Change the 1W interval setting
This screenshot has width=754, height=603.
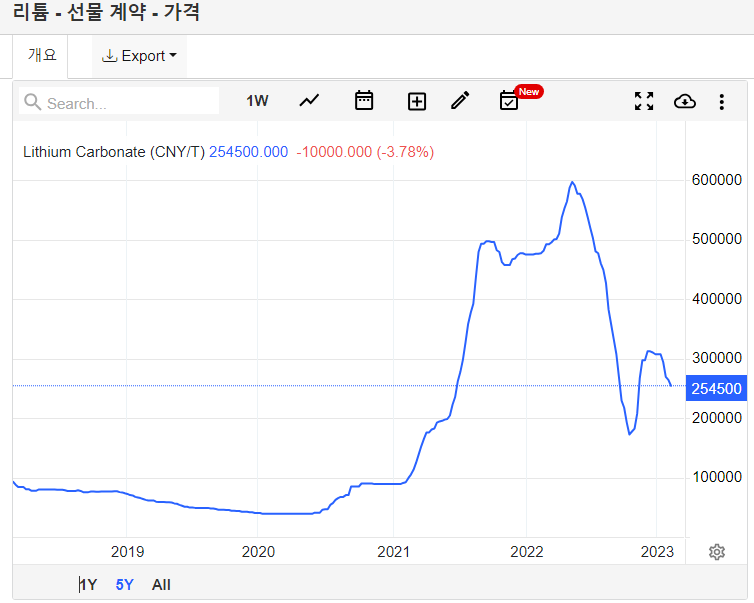257,101
